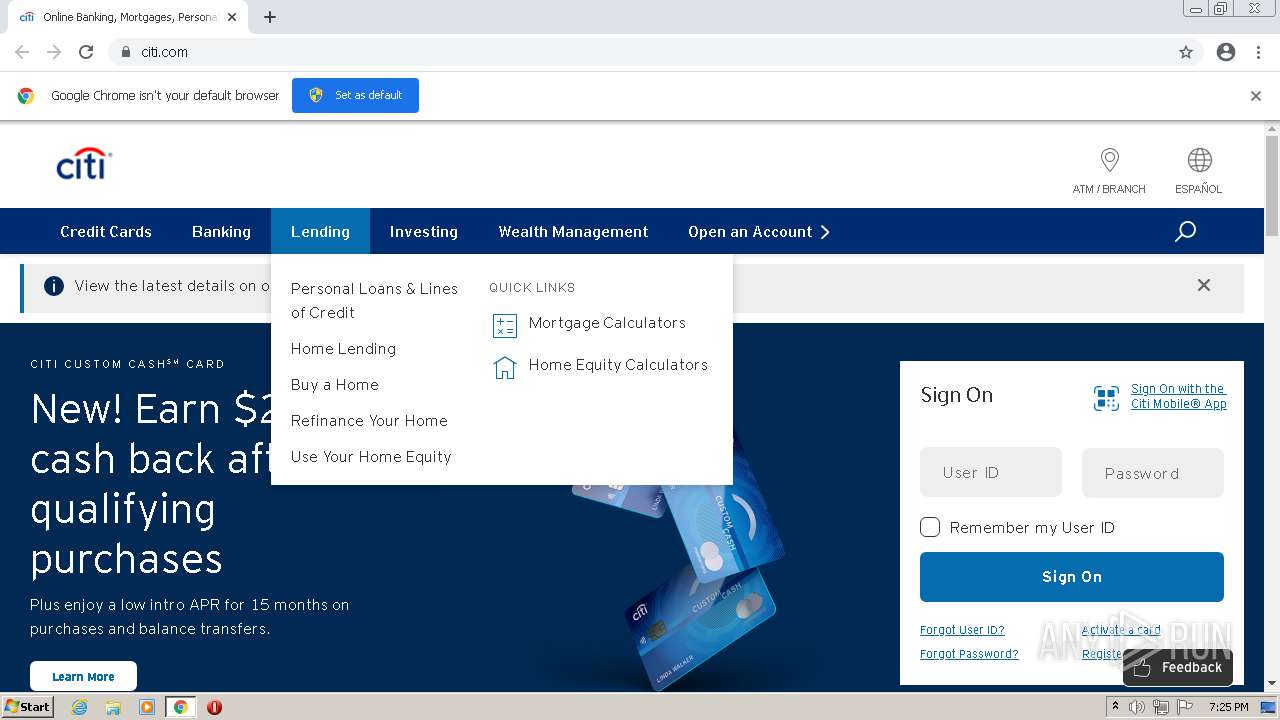The height and width of the screenshot is (720, 1280).
Task: View site security lock icon
Action: (x=125, y=52)
